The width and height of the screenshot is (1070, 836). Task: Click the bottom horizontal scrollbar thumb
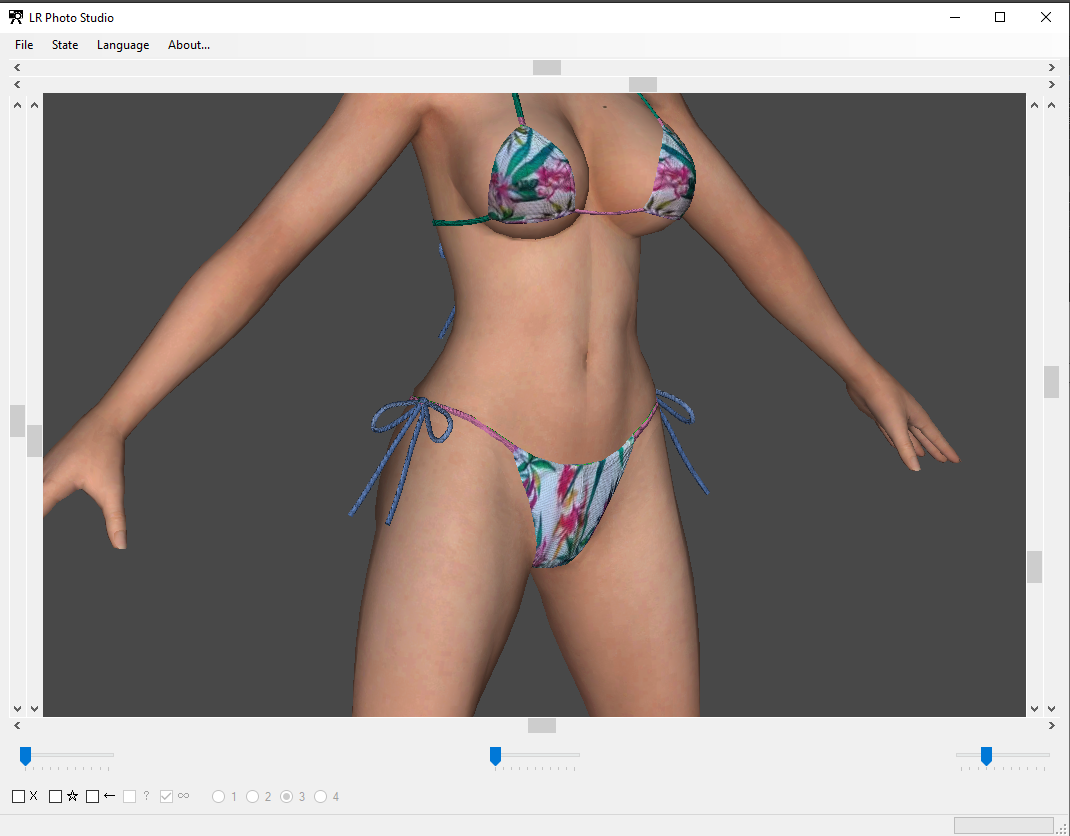542,725
